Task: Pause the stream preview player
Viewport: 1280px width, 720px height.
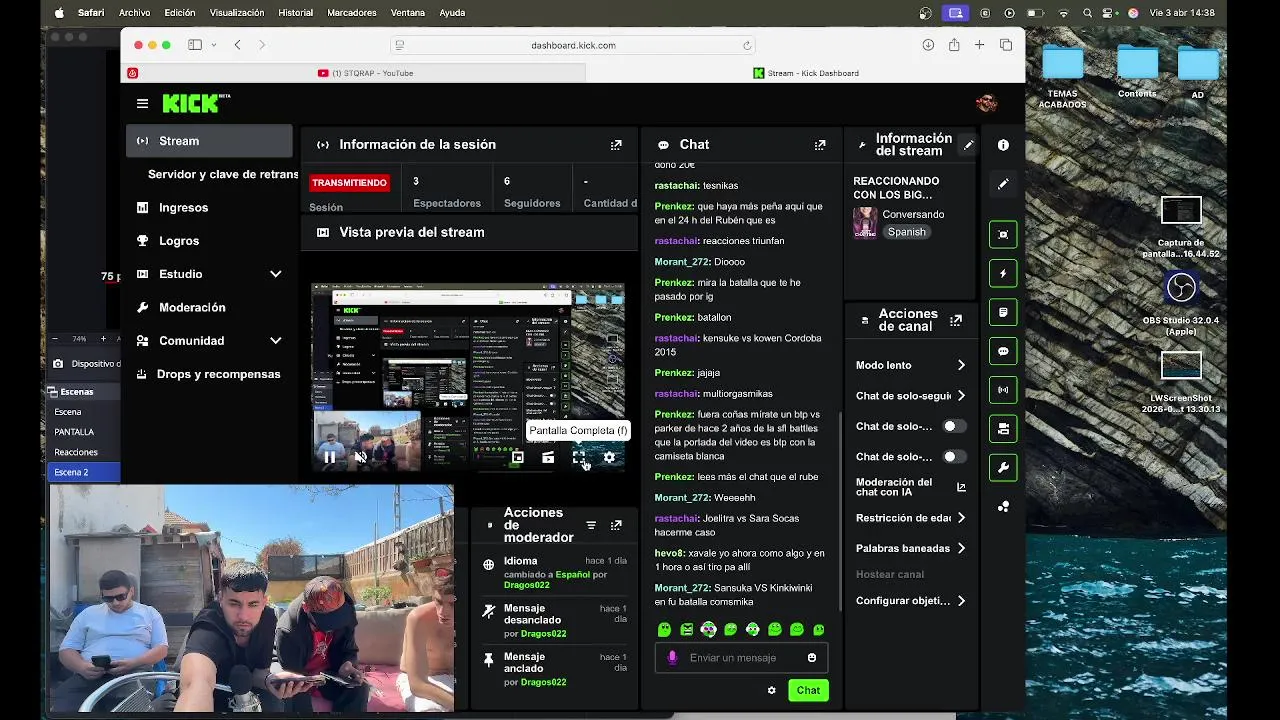Action: (x=329, y=457)
